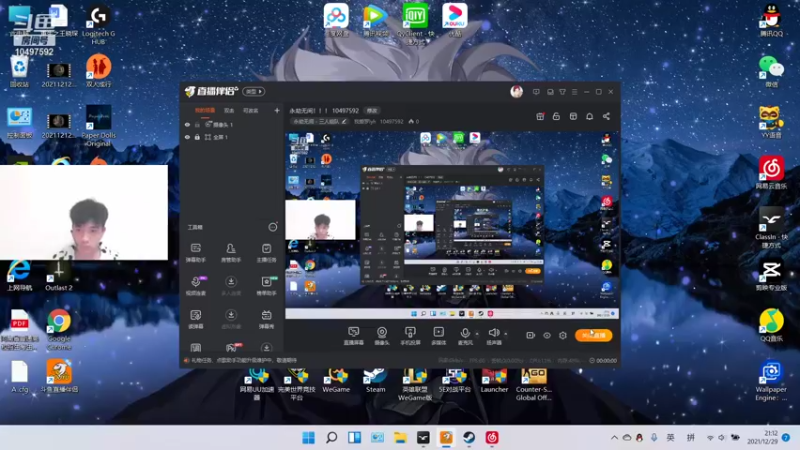Image resolution: width=800 pixels, height=450 pixels.
Task: Open the toolbox more-options circle button
Action: 272,227
